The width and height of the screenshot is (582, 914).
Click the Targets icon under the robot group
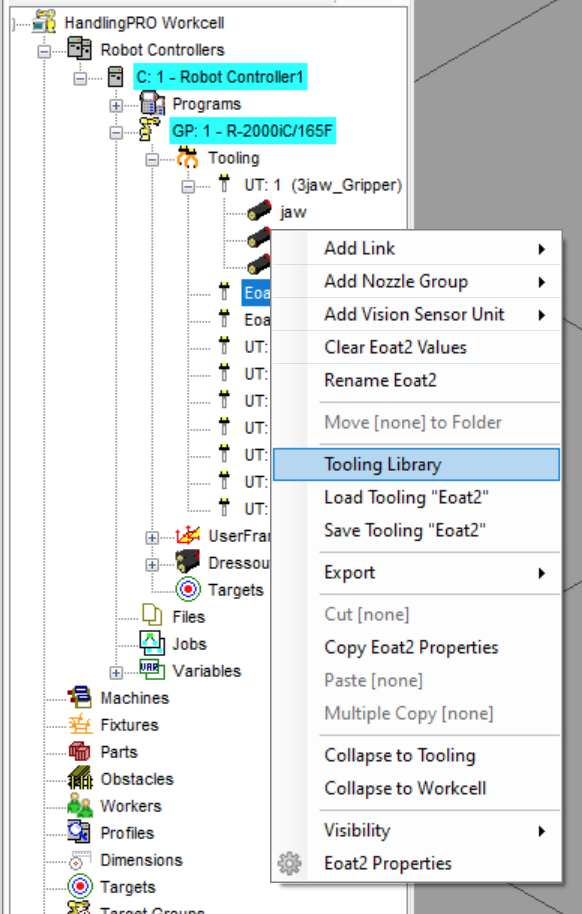click(188, 589)
